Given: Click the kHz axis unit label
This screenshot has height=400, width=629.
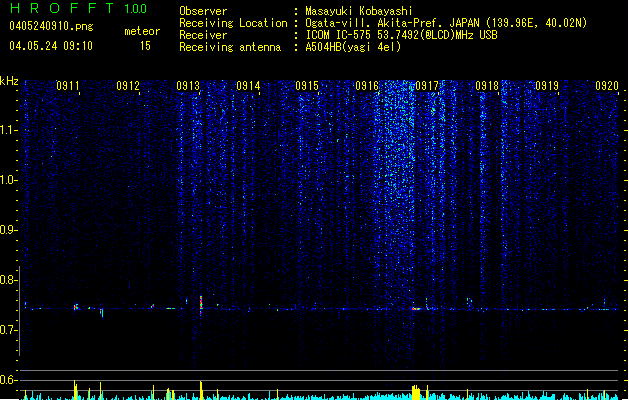Looking at the screenshot, I should (9, 81).
